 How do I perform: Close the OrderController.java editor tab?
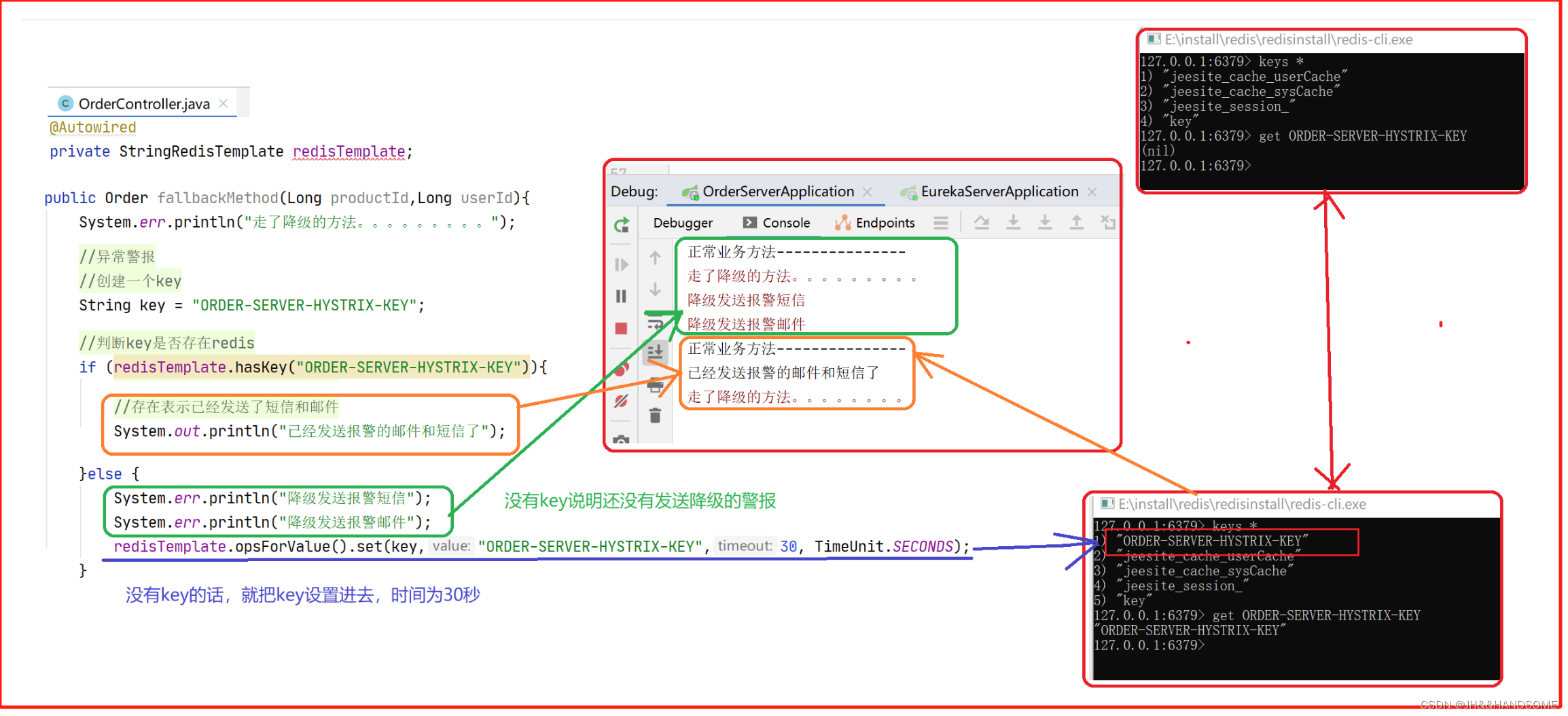(x=223, y=103)
